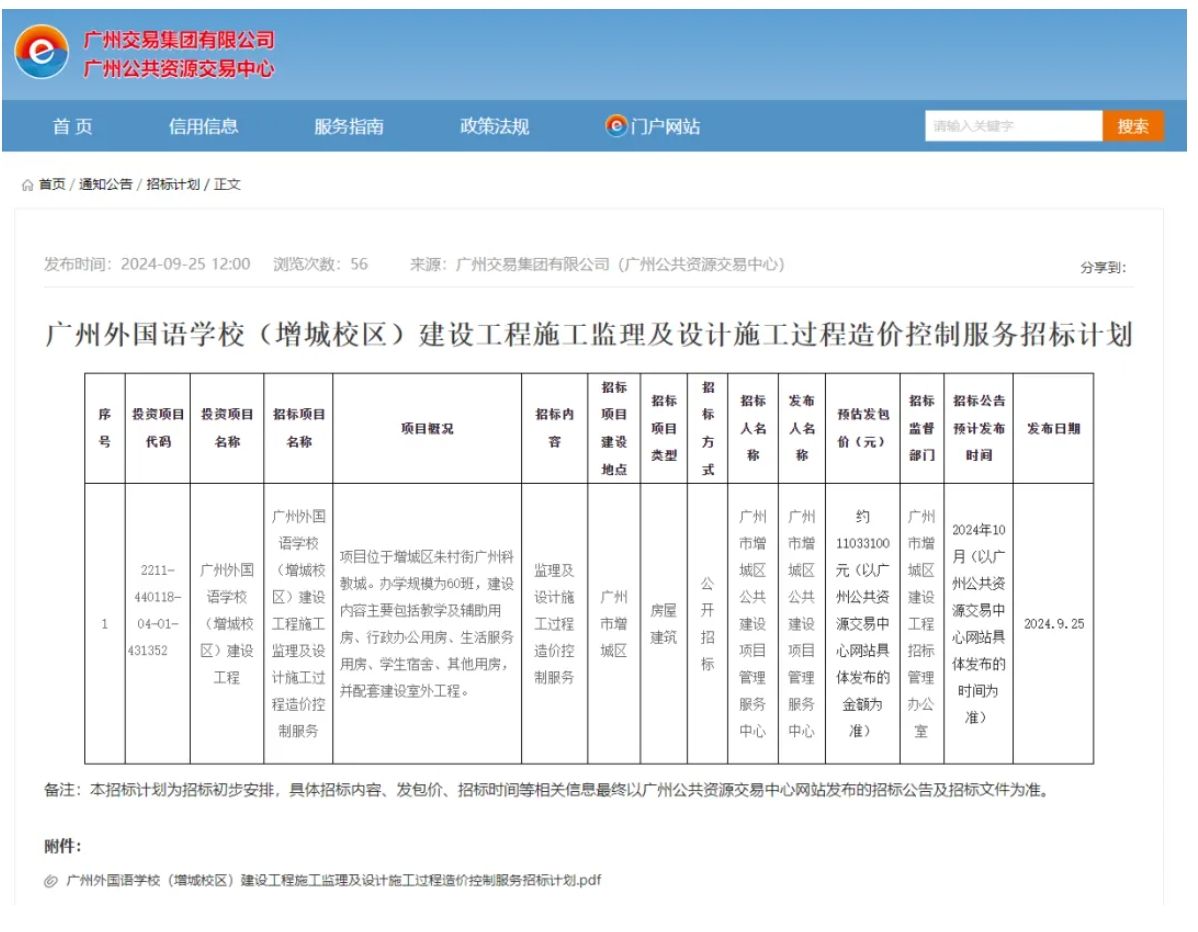
Task: Click the 分享到 share label
Action: pos(1103,267)
